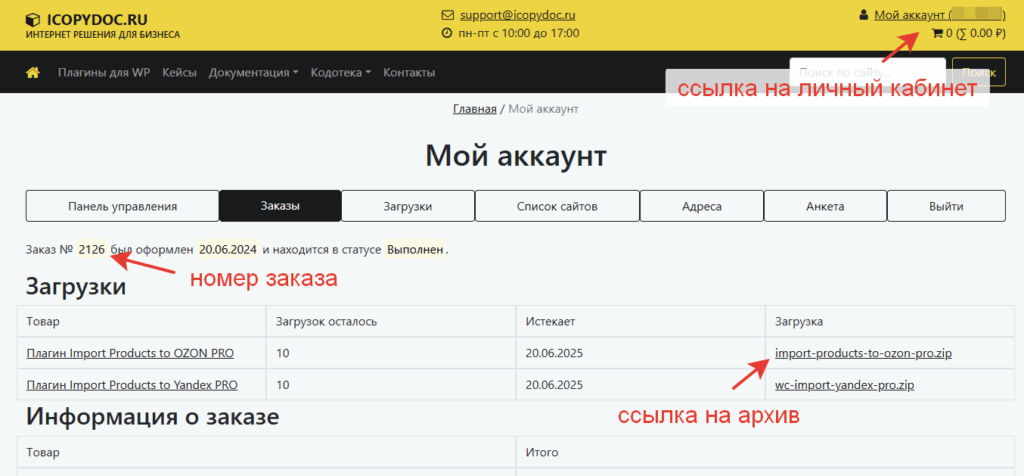
Task: Expand the Кодотека dropdown menu
Action: (x=340, y=73)
